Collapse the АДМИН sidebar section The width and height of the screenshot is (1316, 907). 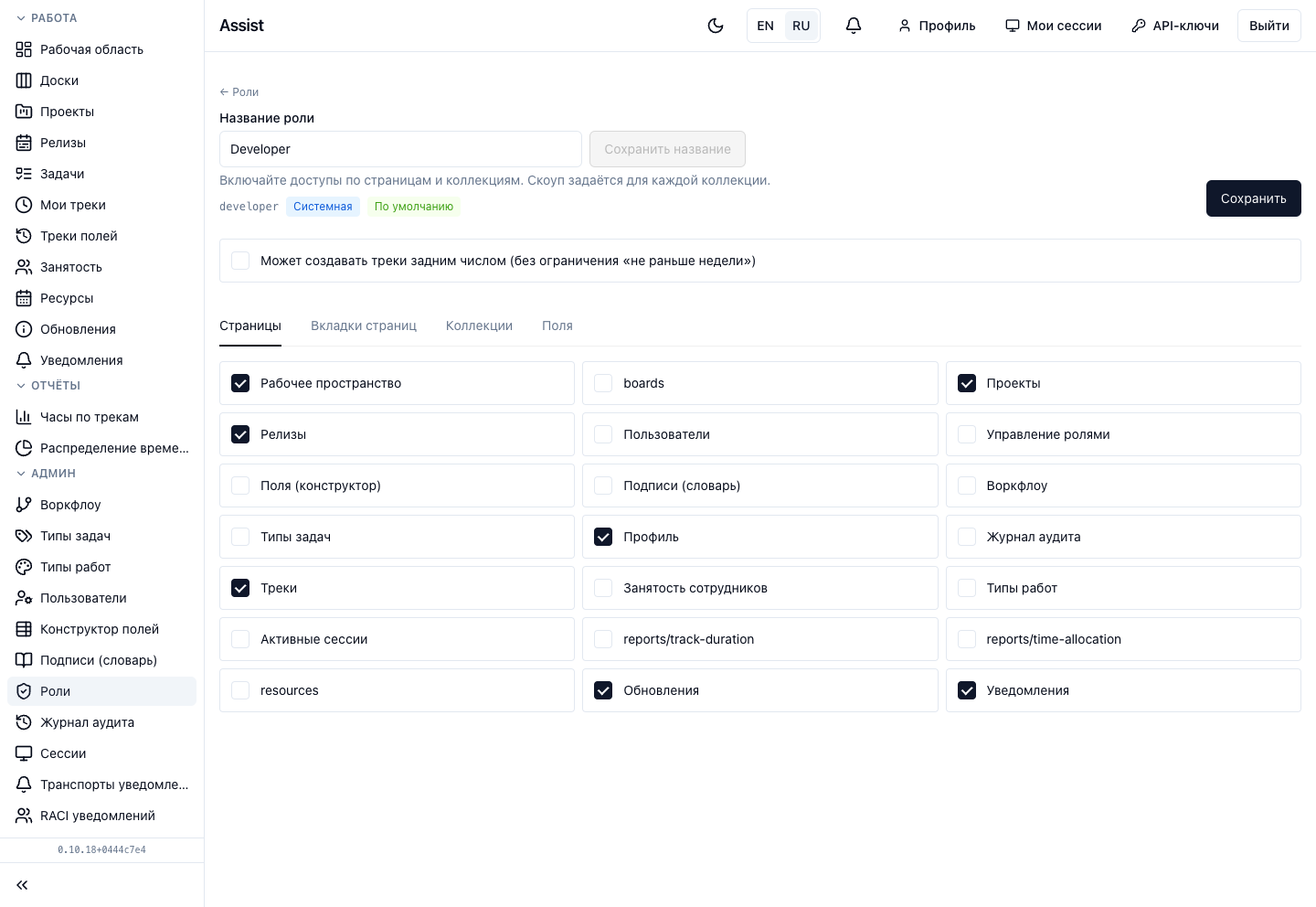[x=46, y=474]
